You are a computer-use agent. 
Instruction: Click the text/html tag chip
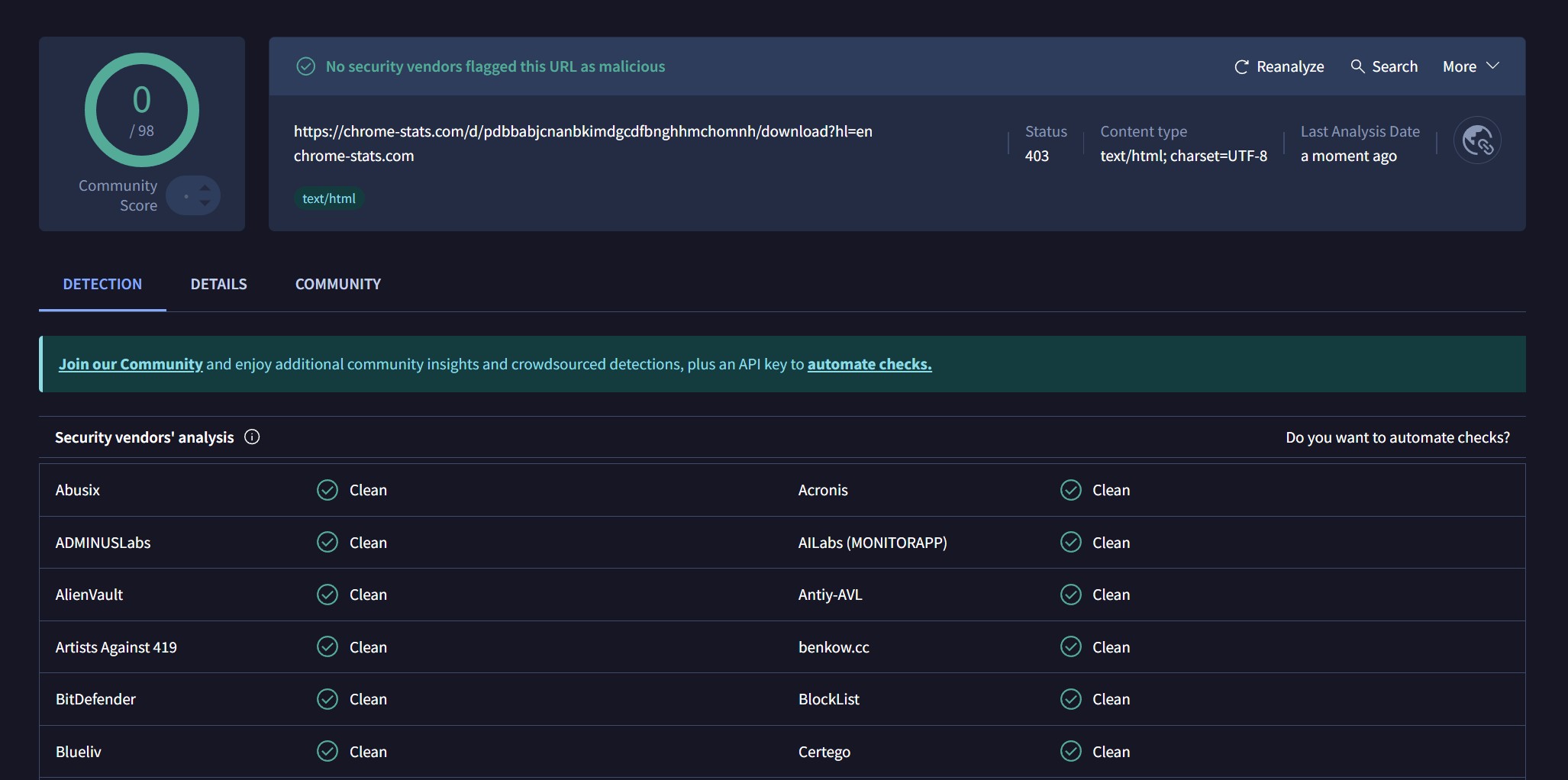[x=329, y=198]
